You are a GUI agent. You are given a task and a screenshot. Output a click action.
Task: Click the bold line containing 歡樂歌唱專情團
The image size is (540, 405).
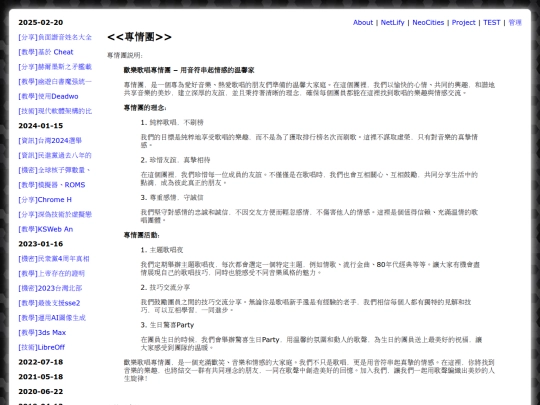[x=189, y=70]
